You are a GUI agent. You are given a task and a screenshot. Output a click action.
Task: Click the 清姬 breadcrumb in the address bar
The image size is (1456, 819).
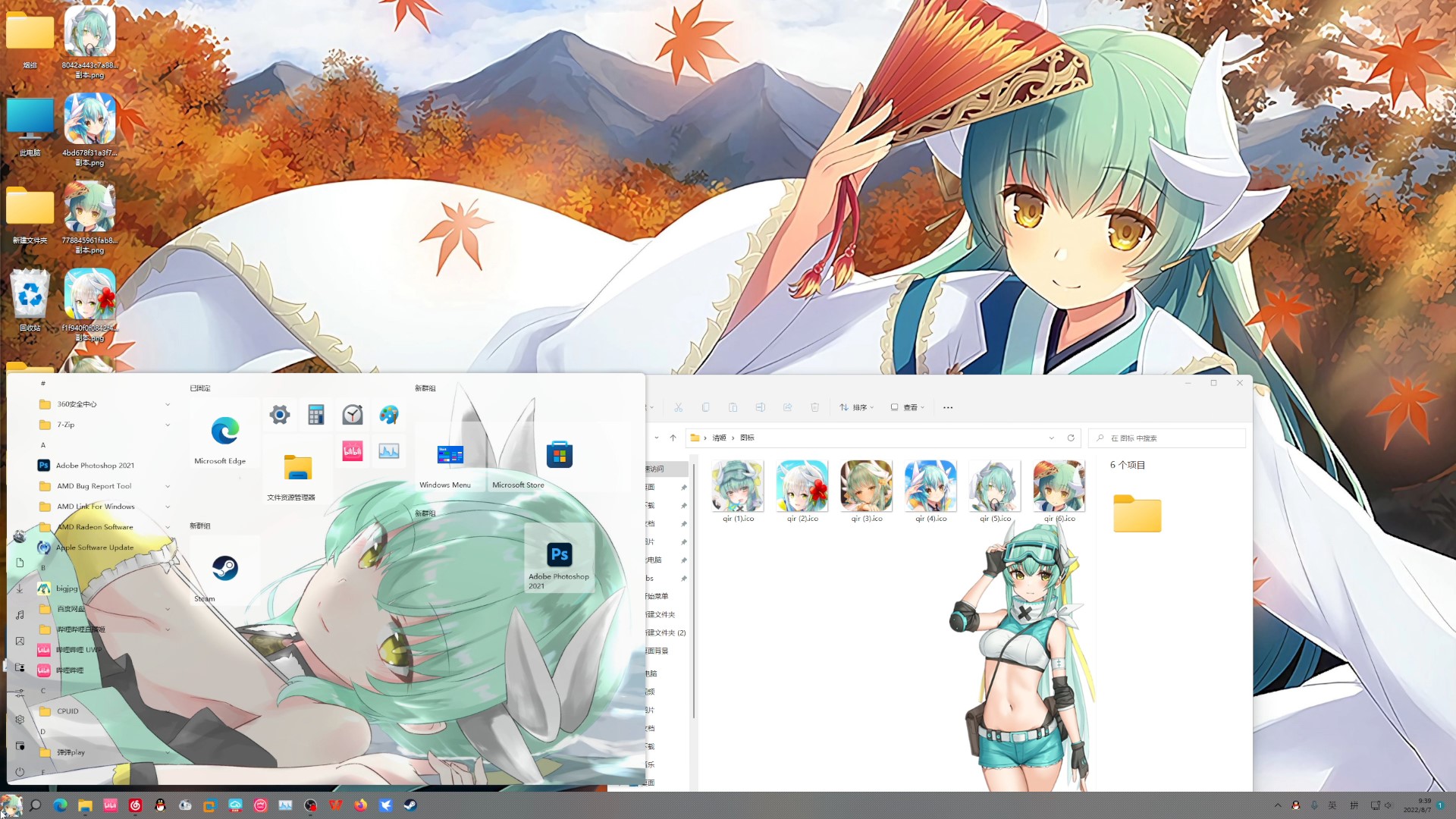coord(719,438)
